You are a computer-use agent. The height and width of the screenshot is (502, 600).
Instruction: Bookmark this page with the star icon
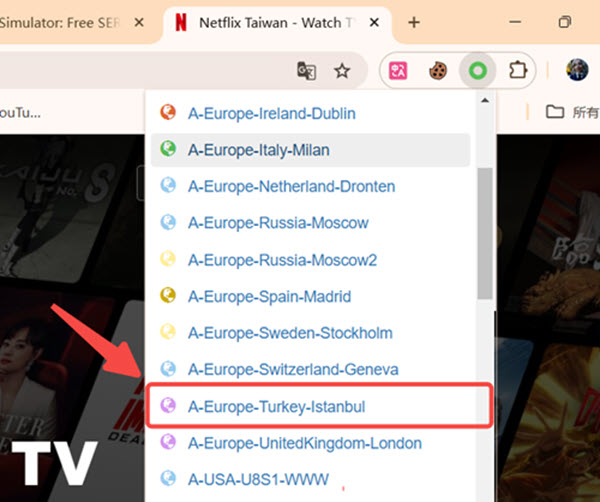tap(342, 71)
